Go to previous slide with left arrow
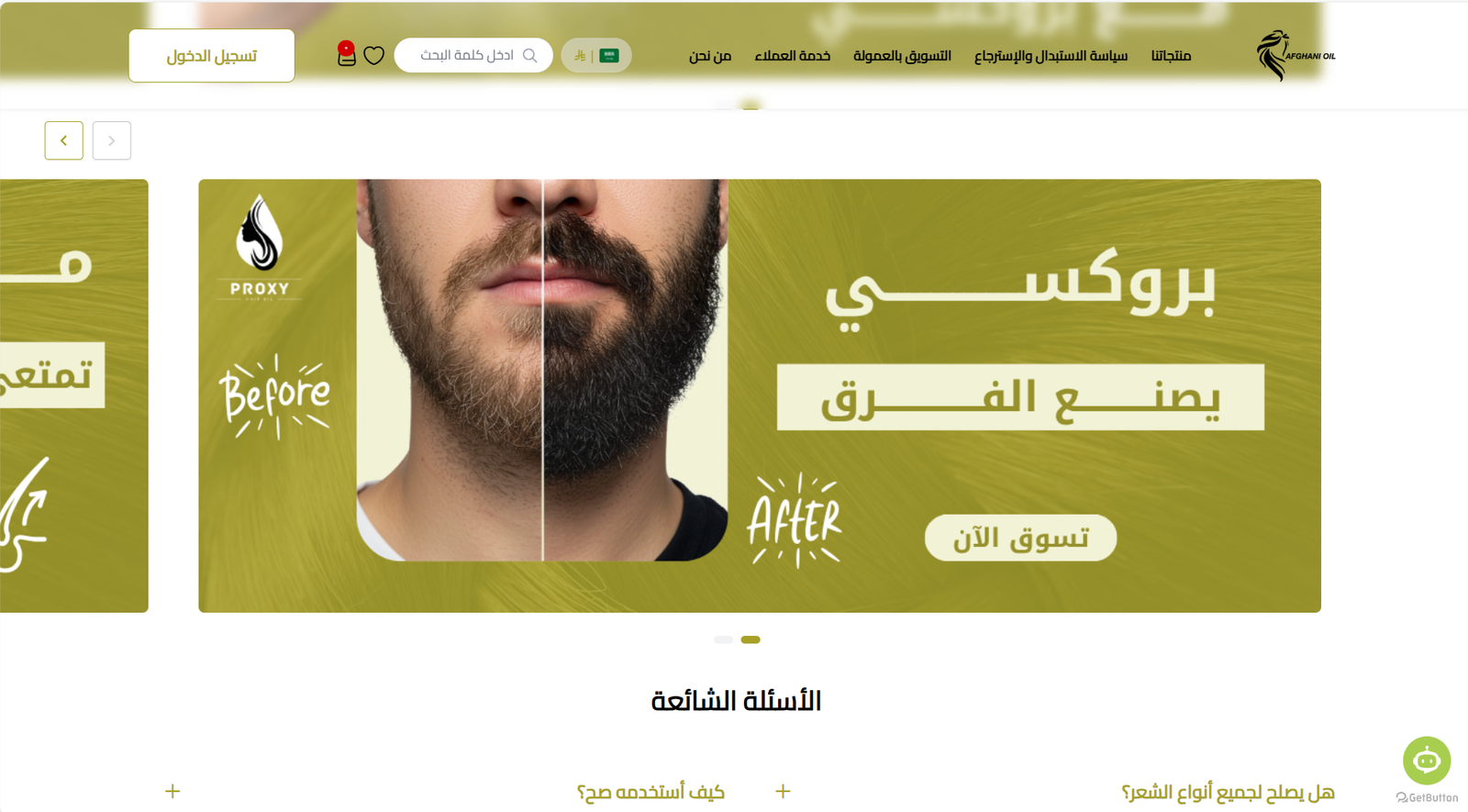The width and height of the screenshot is (1468, 812). tap(64, 140)
